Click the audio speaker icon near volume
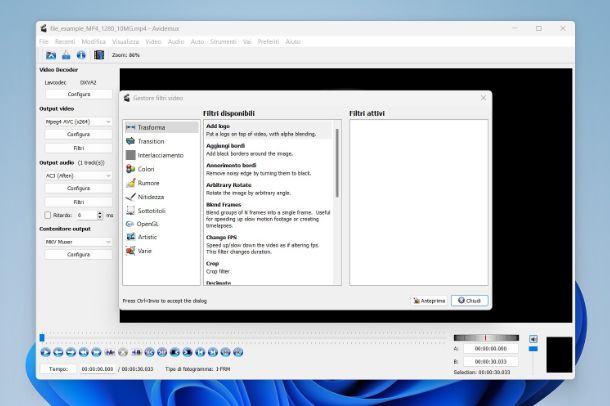610x406 pixels. pos(533,339)
